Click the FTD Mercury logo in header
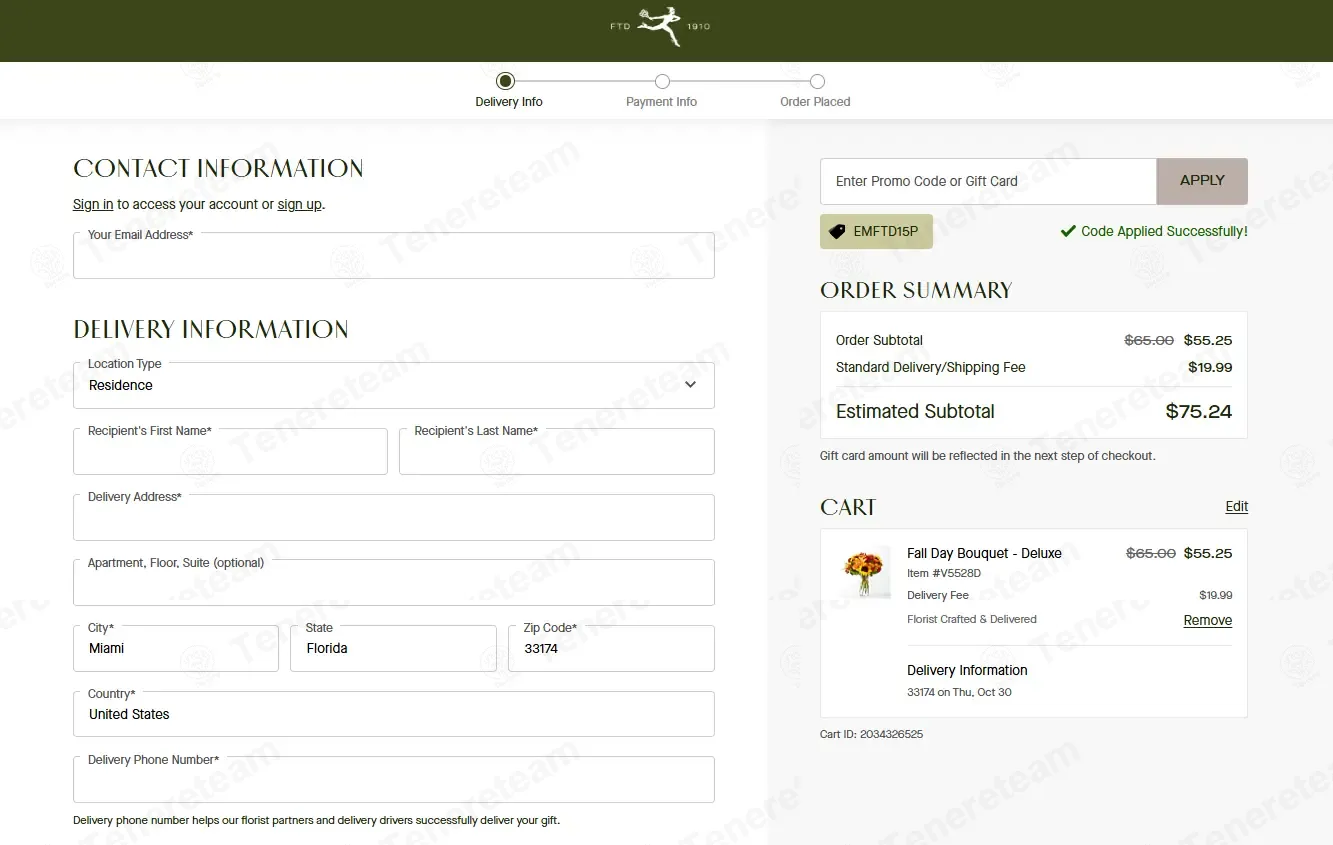This screenshot has width=1333, height=845. [660, 27]
